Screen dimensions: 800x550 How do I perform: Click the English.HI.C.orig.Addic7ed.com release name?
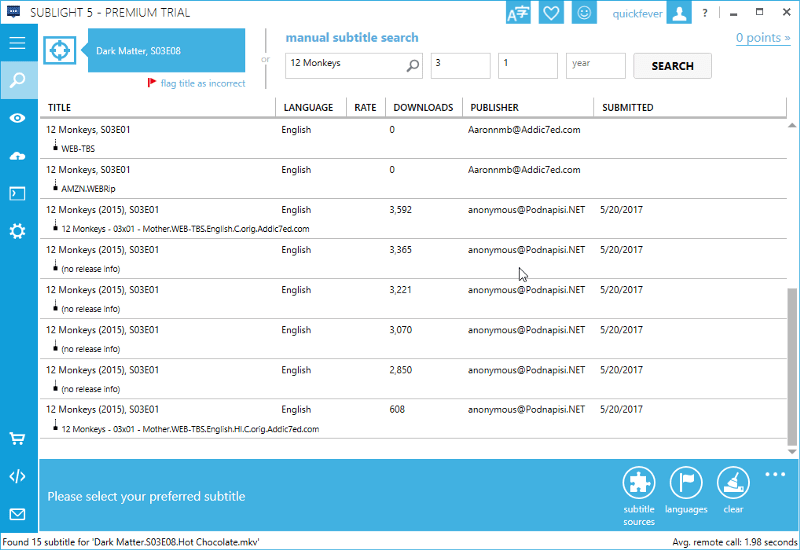[190, 429]
